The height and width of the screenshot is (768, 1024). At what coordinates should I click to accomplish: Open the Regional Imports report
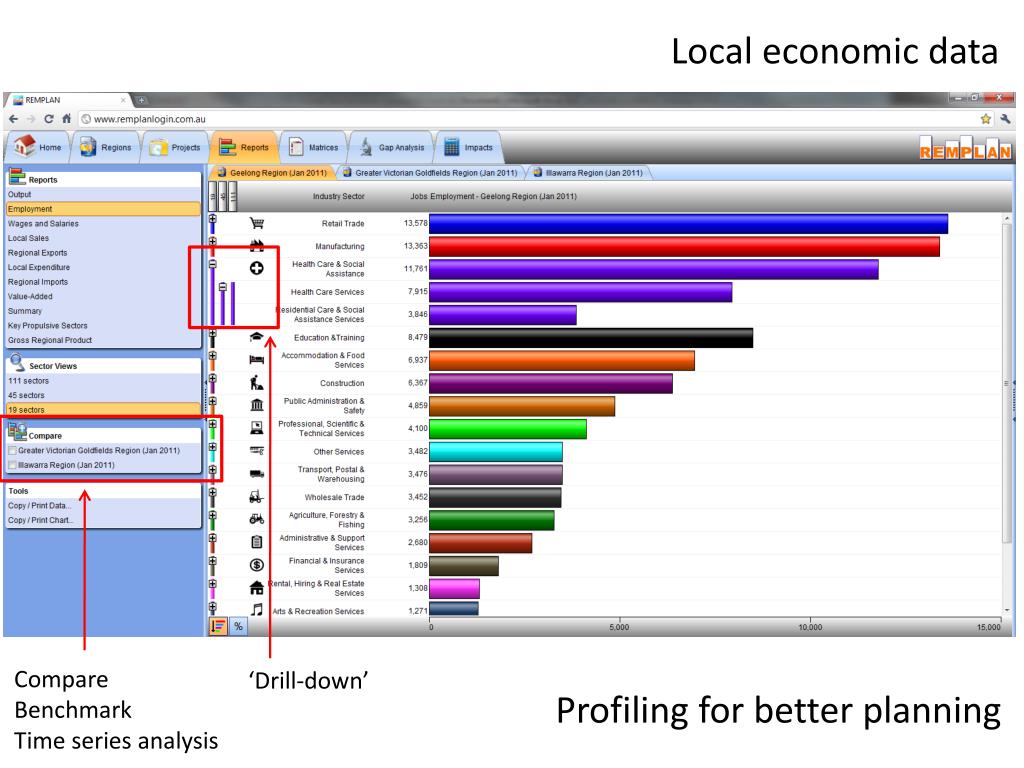pyautogui.click(x=103, y=282)
